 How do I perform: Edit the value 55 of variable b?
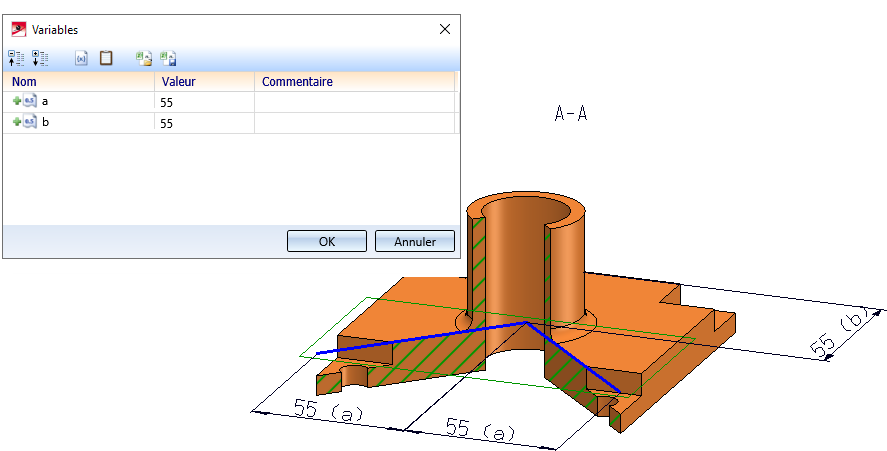[204, 123]
